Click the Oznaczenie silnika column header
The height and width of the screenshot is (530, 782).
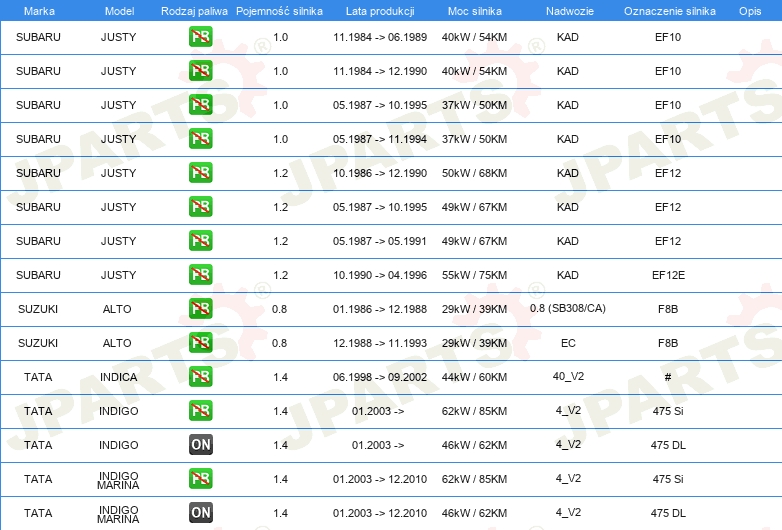[x=670, y=11]
